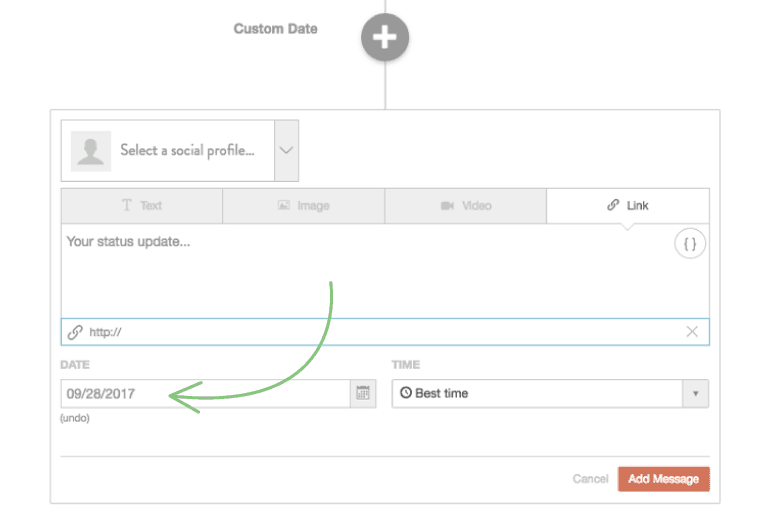Click the plus icon to add custom date

pyautogui.click(x=385, y=39)
